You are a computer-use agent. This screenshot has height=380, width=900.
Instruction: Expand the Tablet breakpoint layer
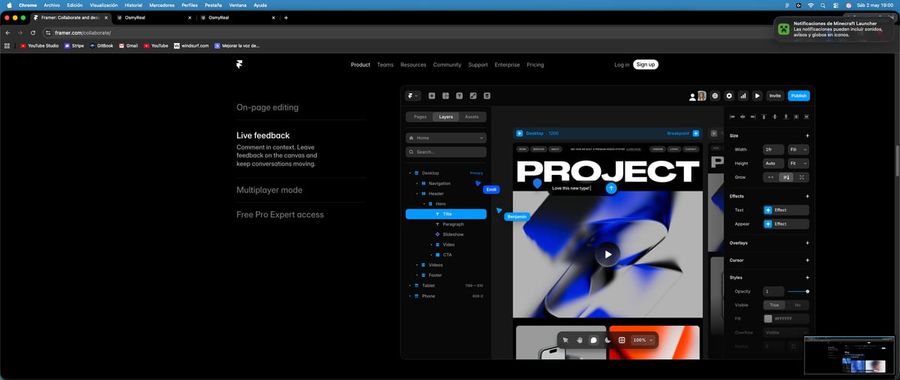click(410, 286)
